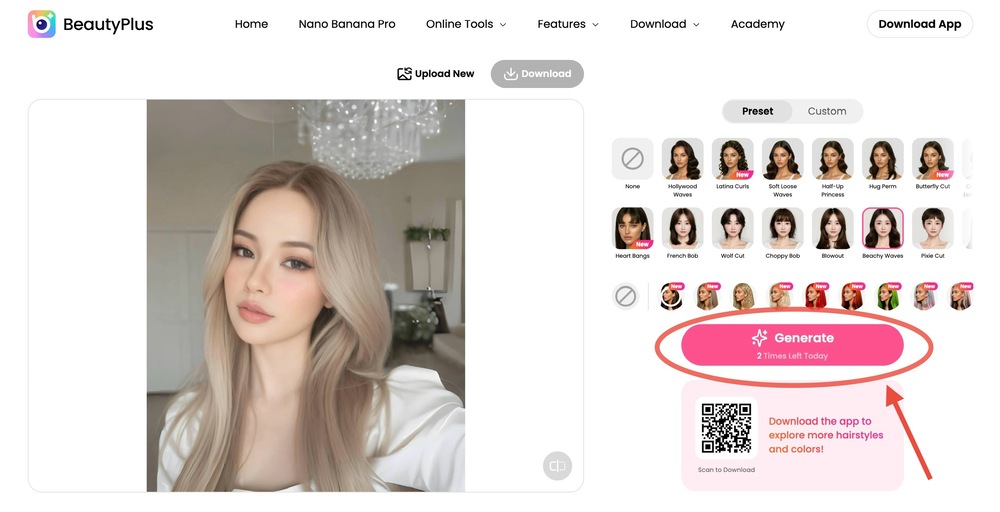
Task: Open the Nano Banana Pro menu item
Action: (347, 24)
